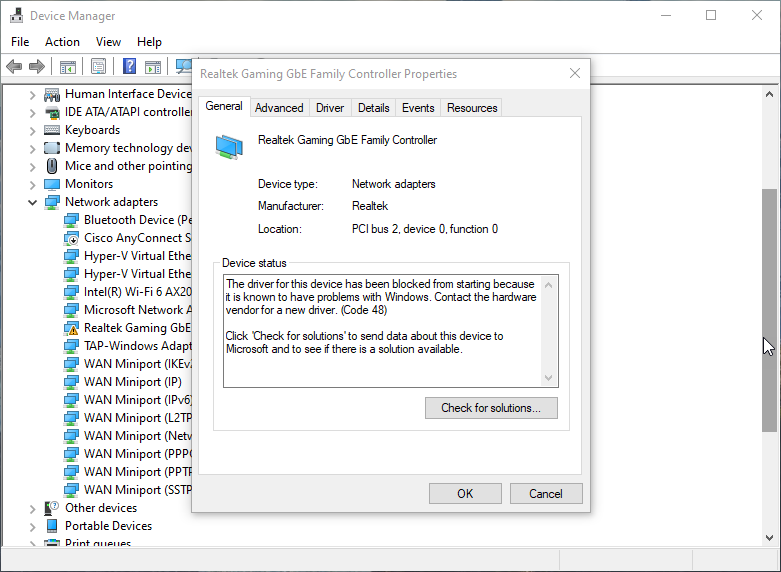
Task: Expand the Monitors category
Action: click(x=32, y=184)
